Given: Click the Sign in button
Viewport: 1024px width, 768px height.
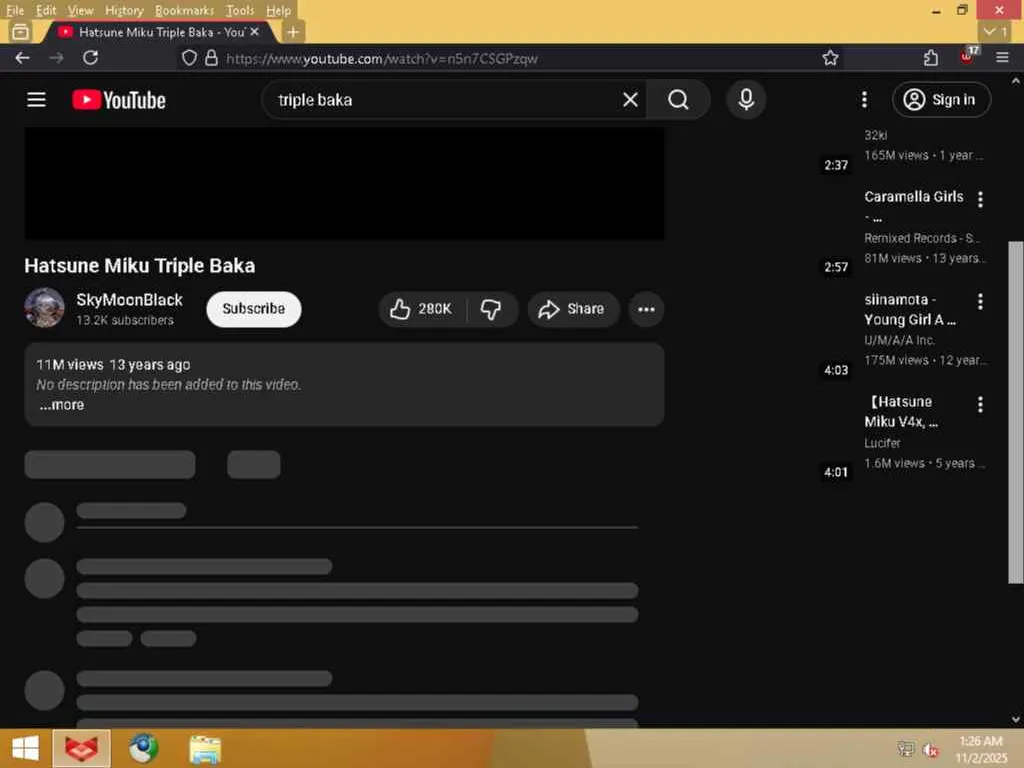Looking at the screenshot, I should tap(941, 100).
